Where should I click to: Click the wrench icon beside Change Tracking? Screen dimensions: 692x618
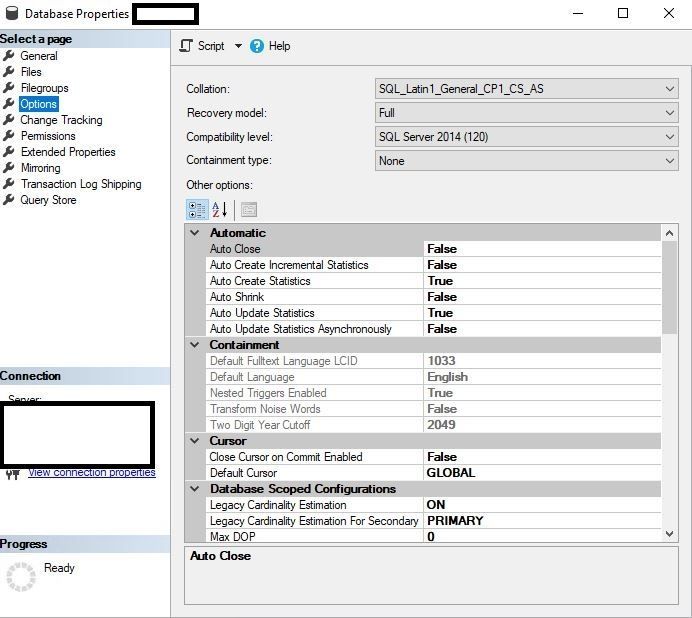click(9, 120)
